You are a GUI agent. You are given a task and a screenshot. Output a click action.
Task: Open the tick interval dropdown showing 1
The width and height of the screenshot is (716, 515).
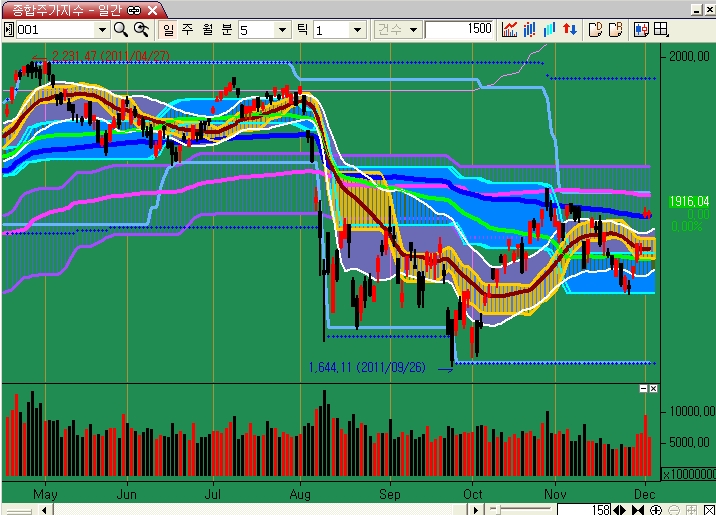pyautogui.click(x=359, y=30)
